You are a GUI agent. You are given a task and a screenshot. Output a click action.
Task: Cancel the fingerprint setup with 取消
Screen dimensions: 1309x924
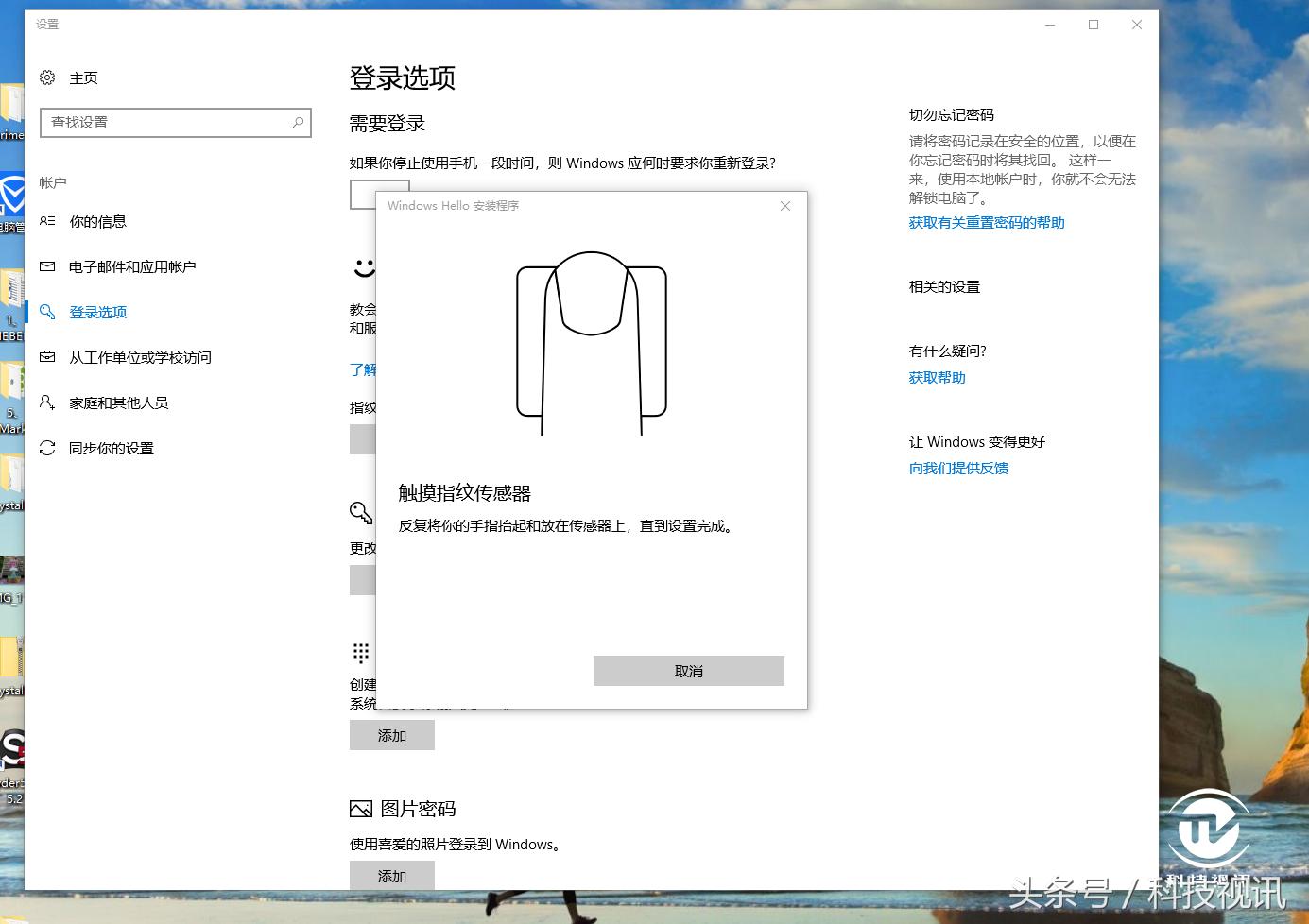(x=688, y=670)
